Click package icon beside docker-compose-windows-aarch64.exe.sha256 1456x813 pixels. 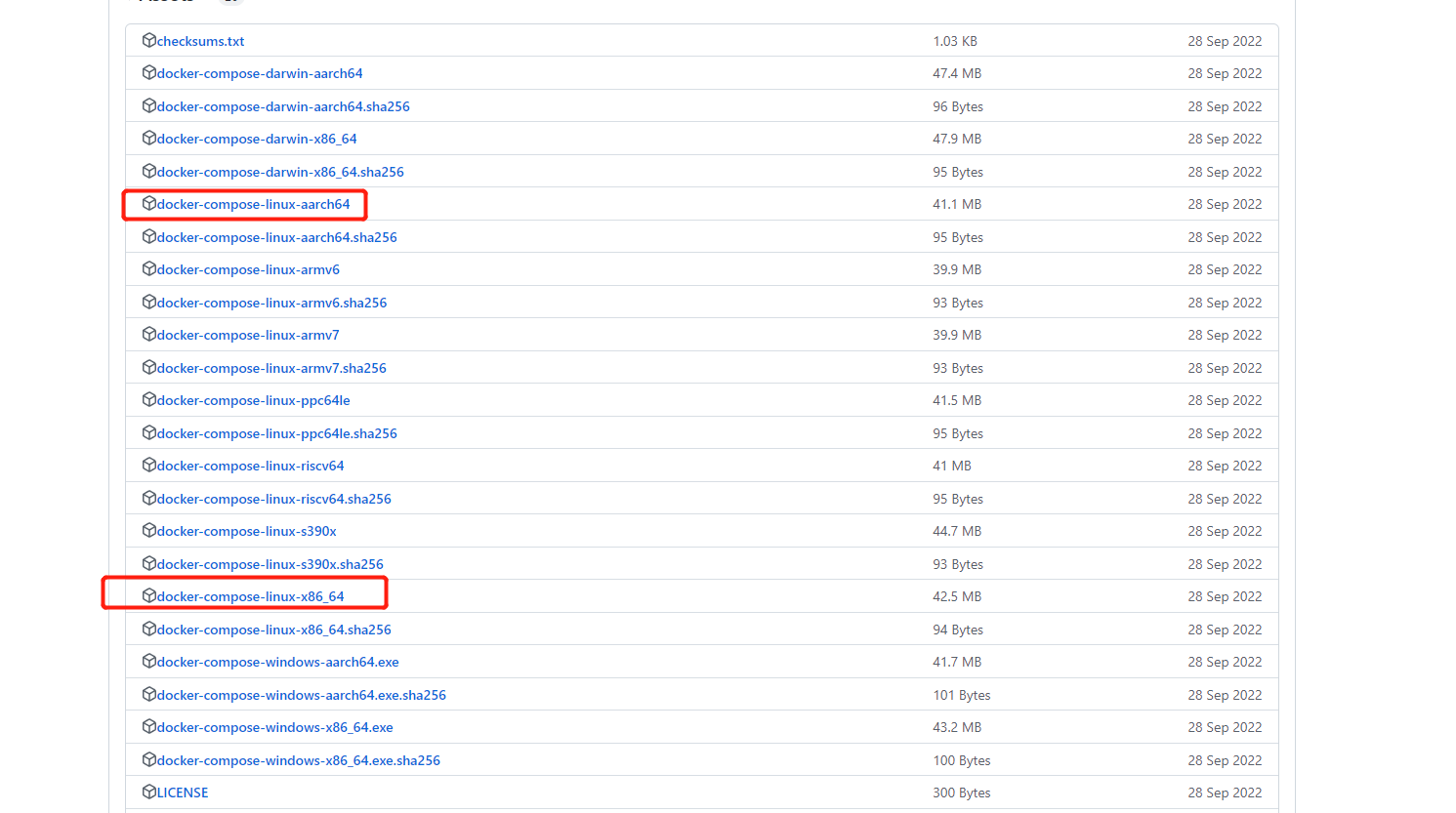149,694
